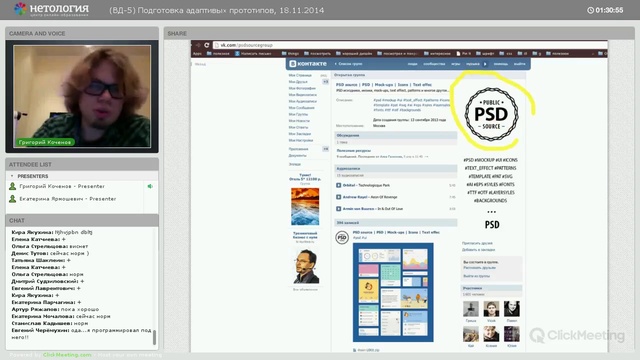Image resolution: width=640 pixels, height=360 pixels.
Task: Click the speaker icon next to Григорий Коченов
Action: pos(150,186)
